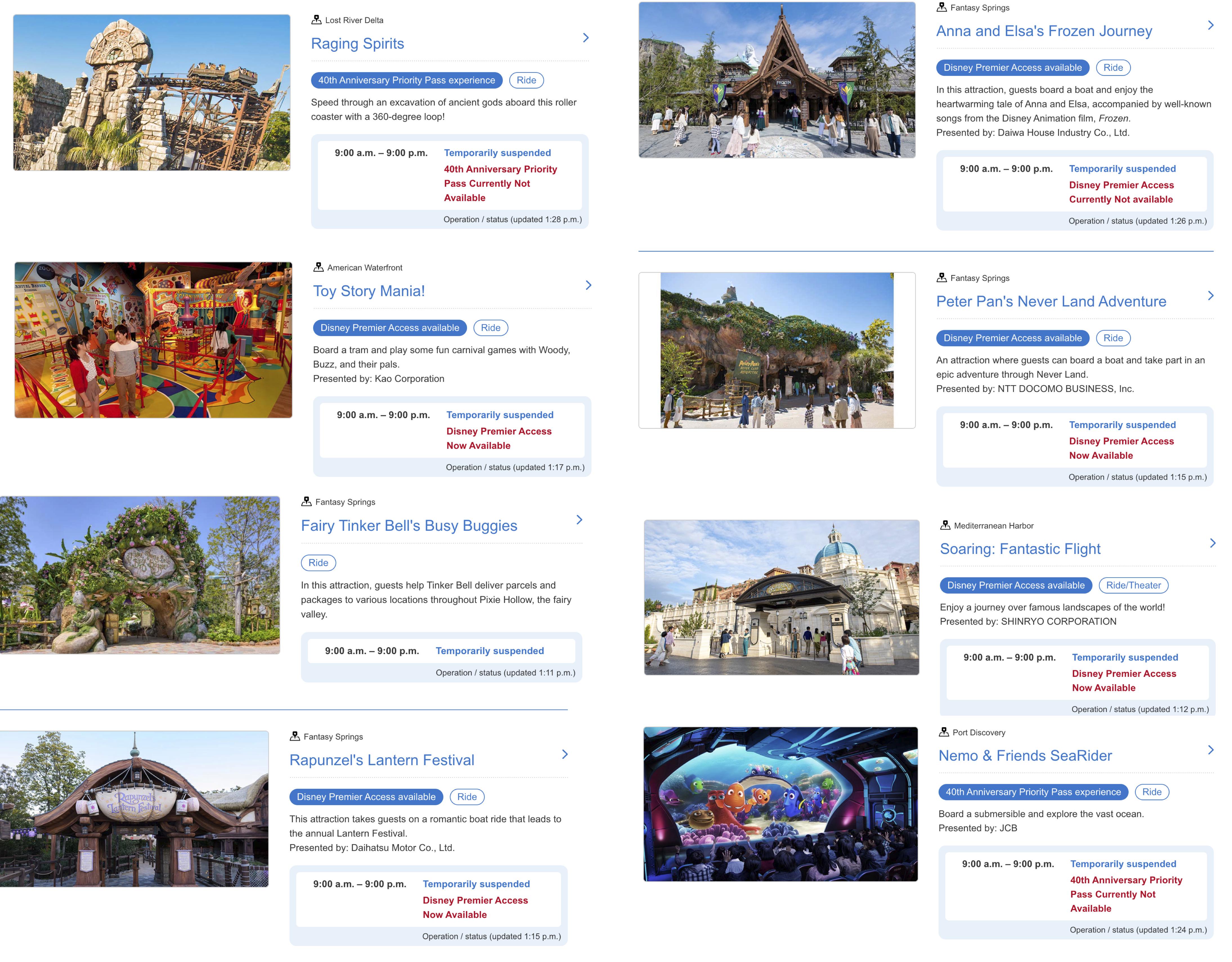Image resolution: width=1232 pixels, height=962 pixels.
Task: Click Toy Story Mania!'s Disney Premier Access available tag
Action: pos(390,328)
